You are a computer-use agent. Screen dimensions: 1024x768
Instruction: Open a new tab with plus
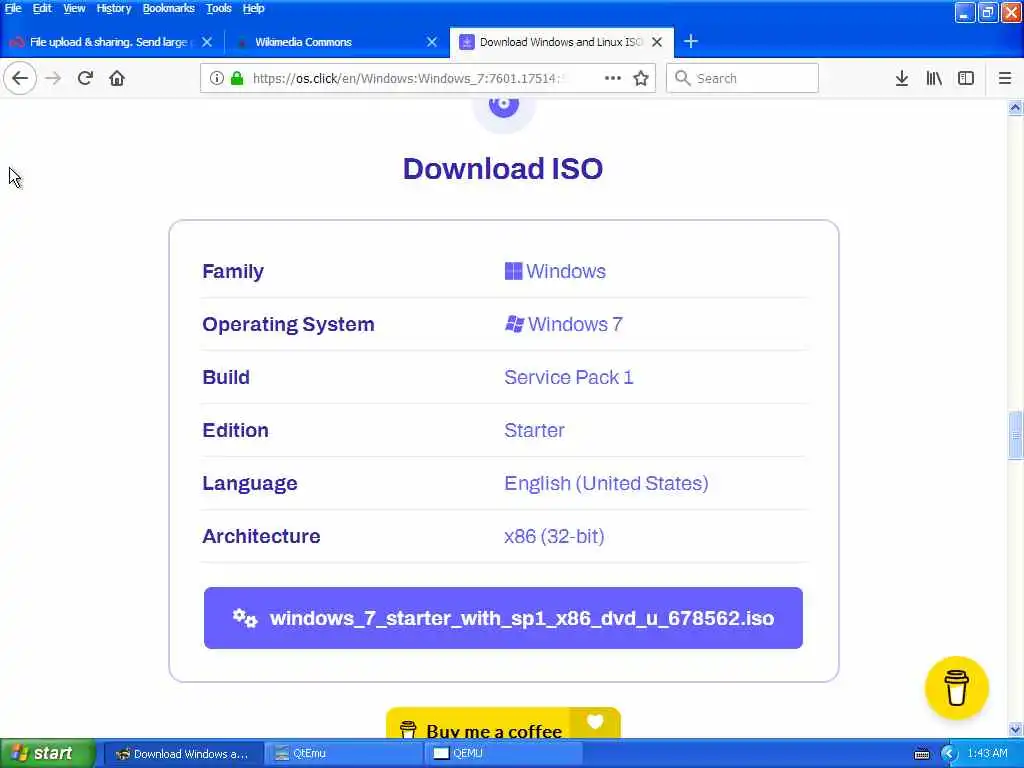[691, 42]
